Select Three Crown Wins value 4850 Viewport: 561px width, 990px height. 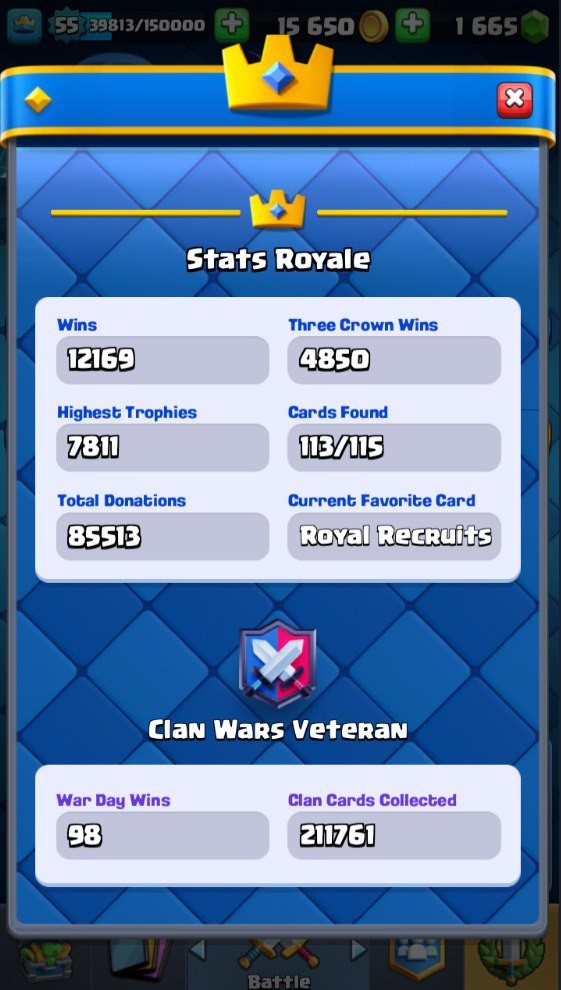coord(394,360)
